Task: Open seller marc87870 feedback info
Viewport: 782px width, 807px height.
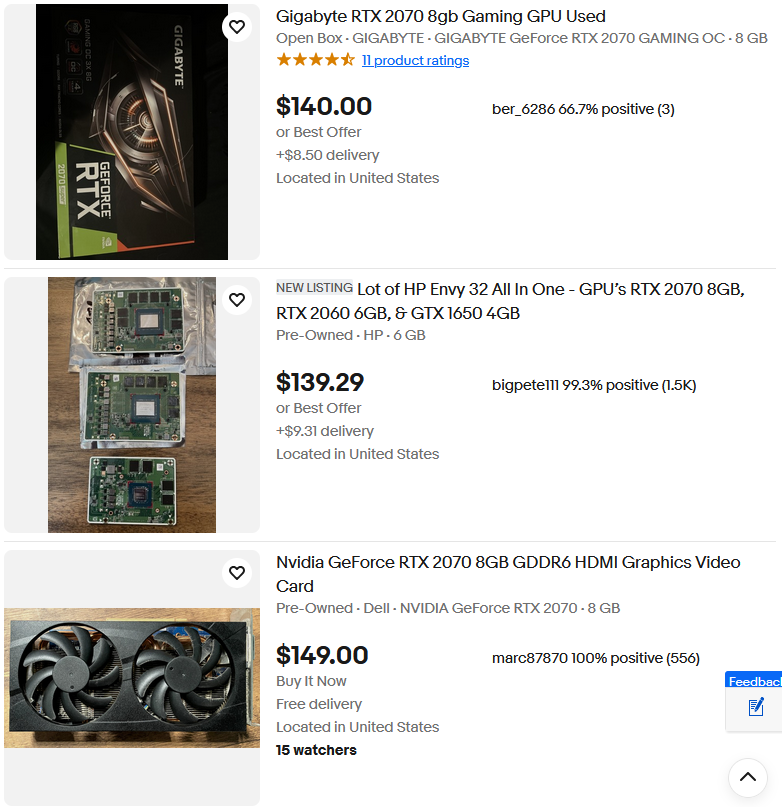Action: pyautogui.click(x=596, y=658)
